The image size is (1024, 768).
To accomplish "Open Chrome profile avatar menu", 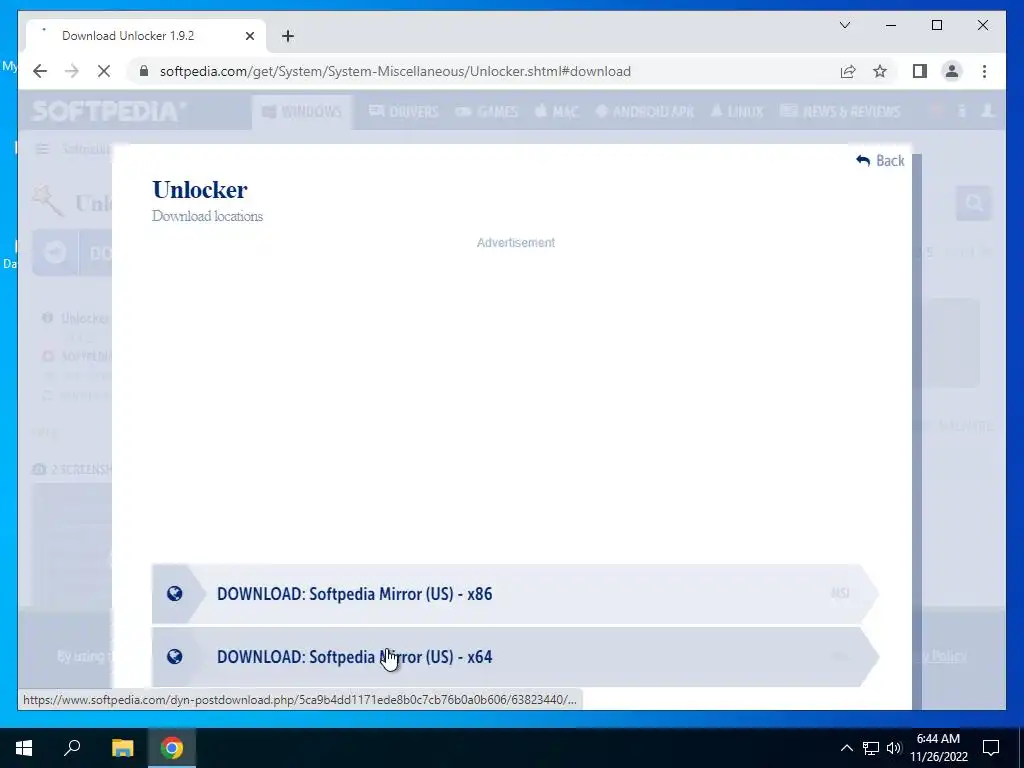I will pyautogui.click(x=952, y=71).
